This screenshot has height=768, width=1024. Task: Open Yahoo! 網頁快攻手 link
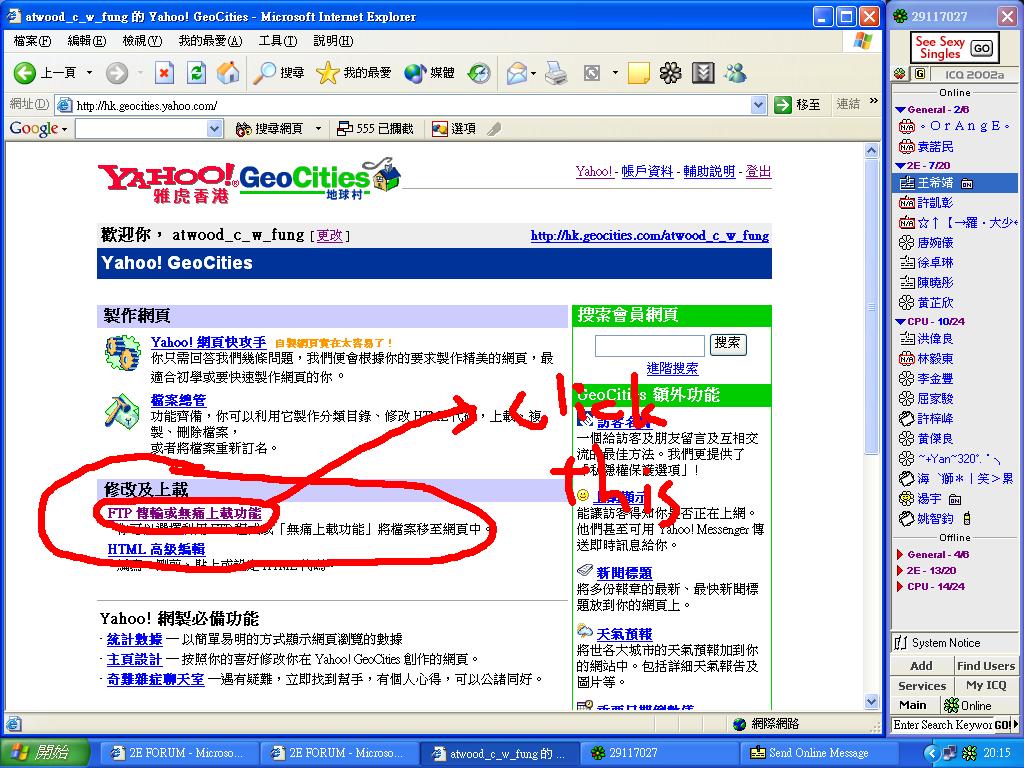[x=208, y=342]
